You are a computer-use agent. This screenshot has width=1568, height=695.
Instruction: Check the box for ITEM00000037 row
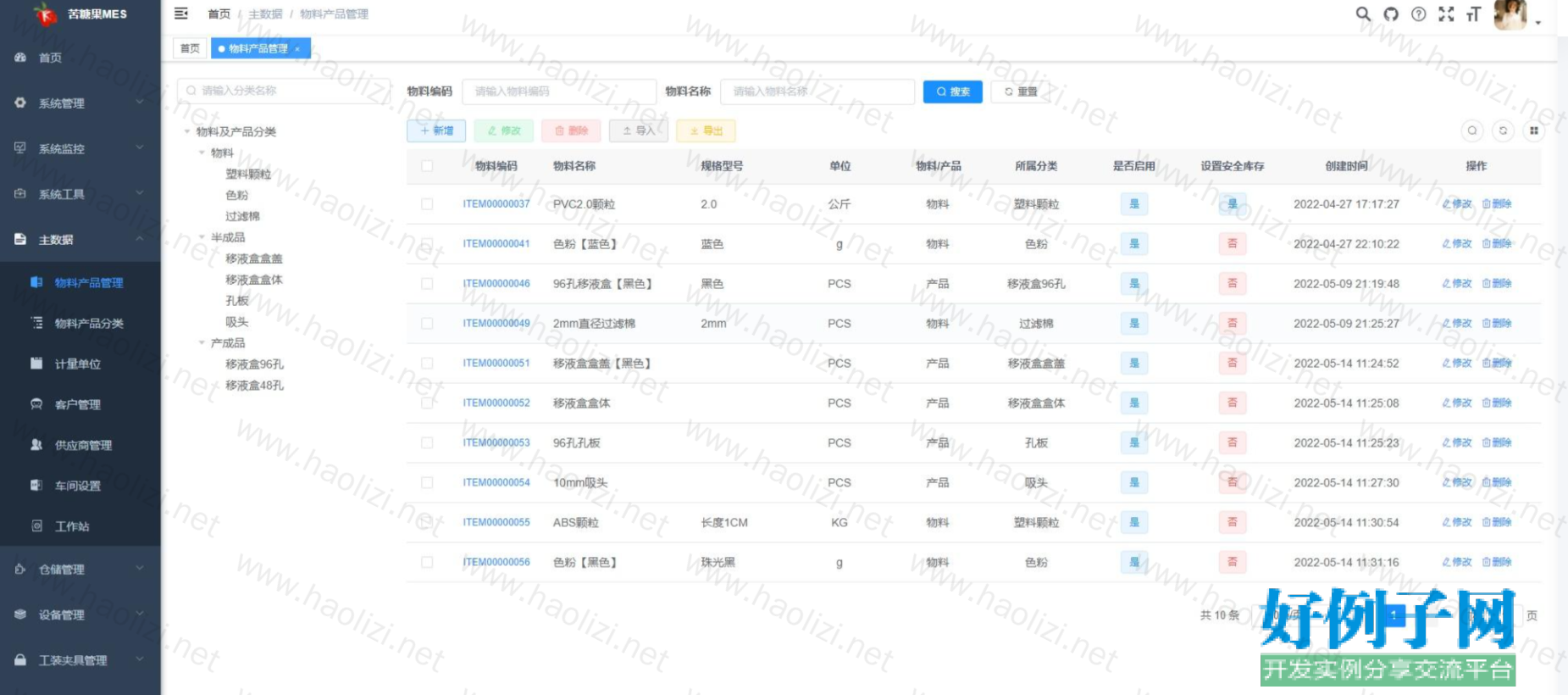(427, 204)
